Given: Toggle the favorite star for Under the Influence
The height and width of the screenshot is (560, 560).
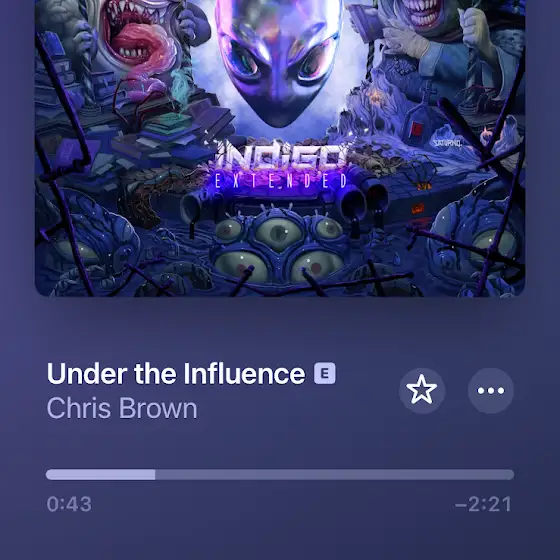Looking at the screenshot, I should [422, 390].
